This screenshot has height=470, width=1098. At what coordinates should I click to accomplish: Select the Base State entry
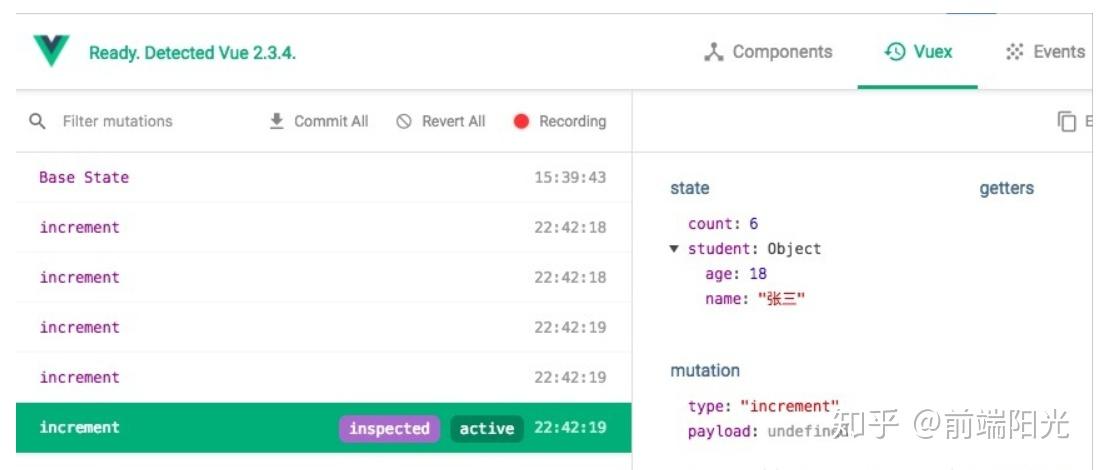coord(84,177)
